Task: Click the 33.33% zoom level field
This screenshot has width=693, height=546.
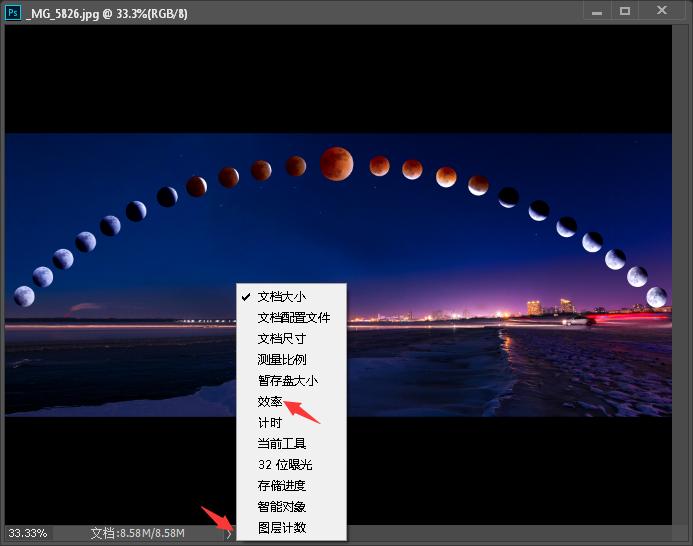Action: pos(27,534)
